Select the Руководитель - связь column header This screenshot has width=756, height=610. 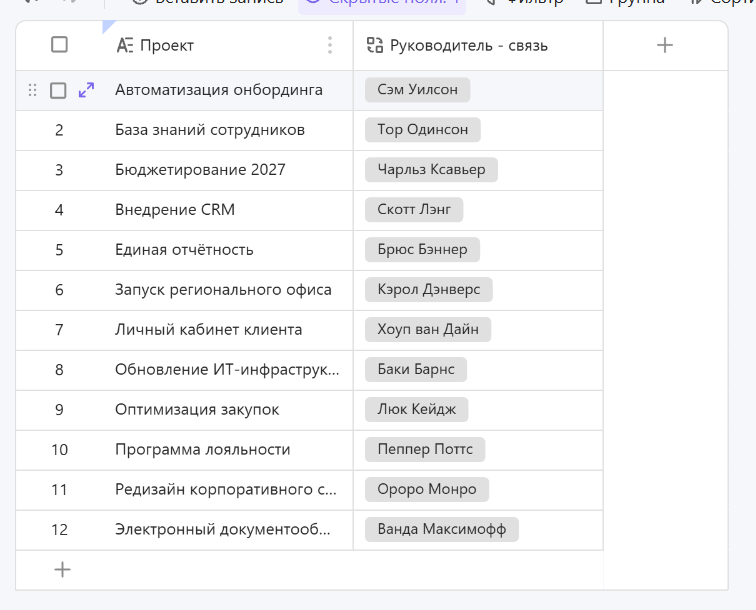(x=478, y=45)
